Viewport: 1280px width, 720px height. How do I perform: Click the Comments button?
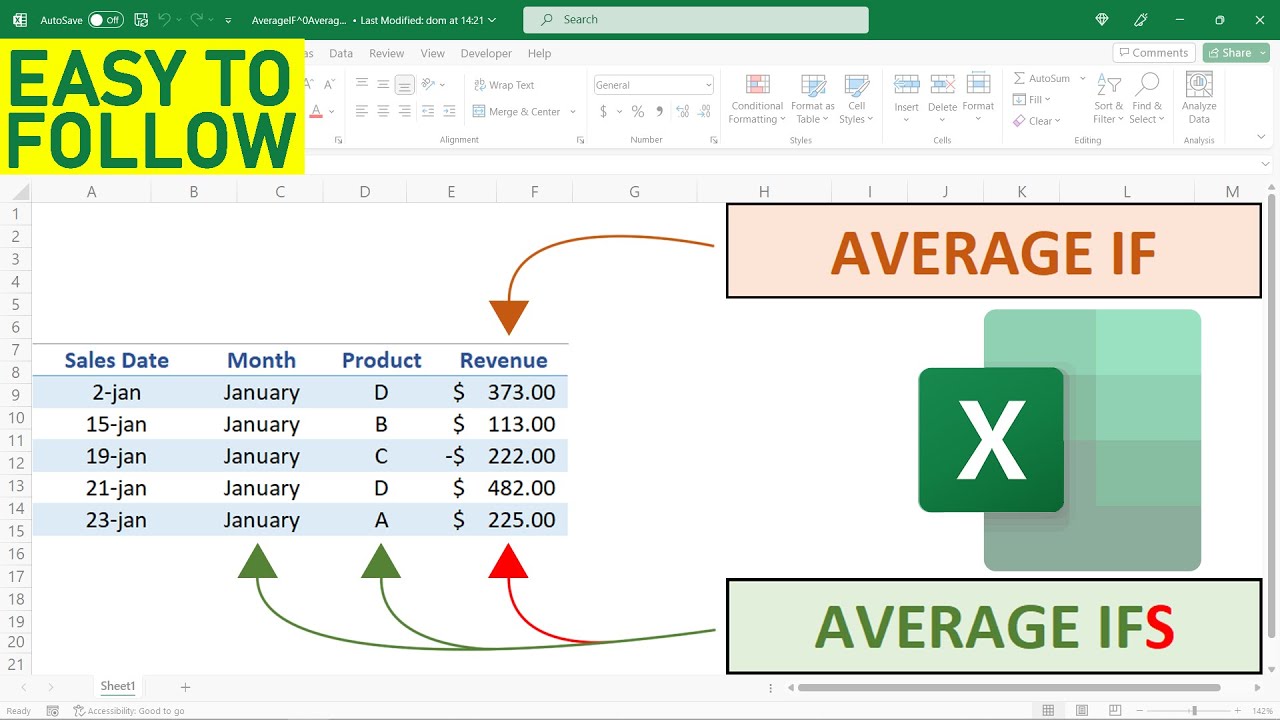(1154, 53)
